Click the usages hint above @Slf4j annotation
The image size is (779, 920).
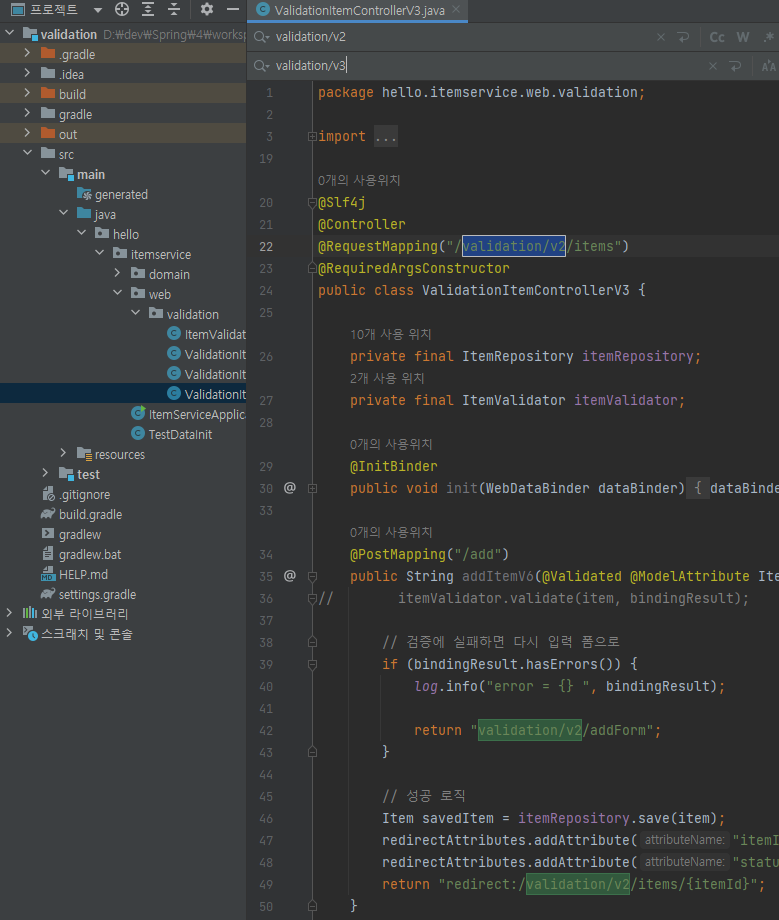pos(359,180)
